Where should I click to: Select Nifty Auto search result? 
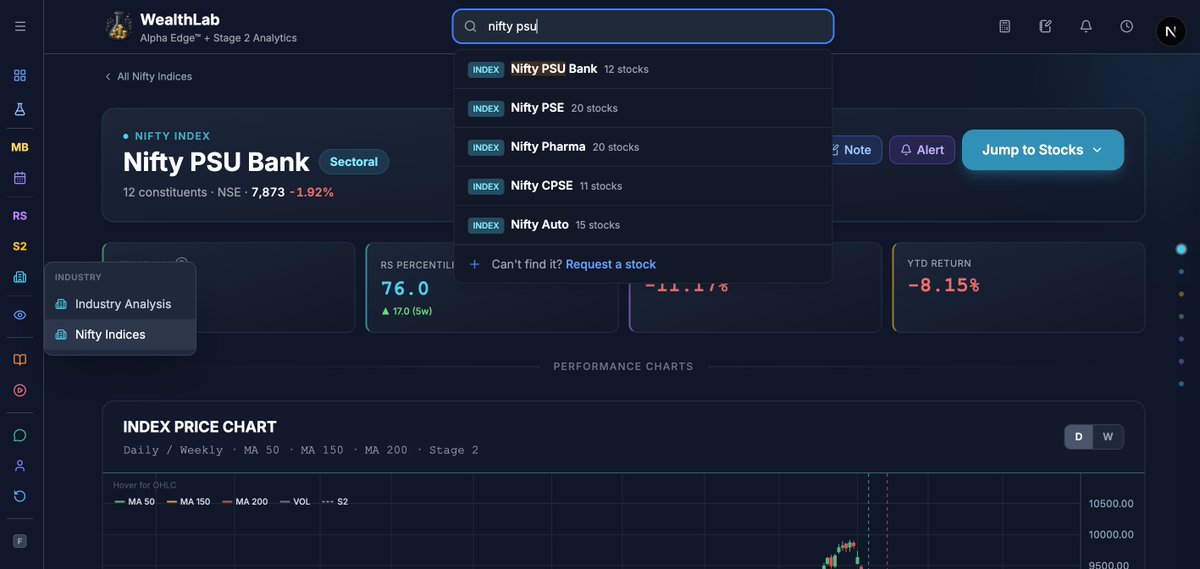coord(643,225)
